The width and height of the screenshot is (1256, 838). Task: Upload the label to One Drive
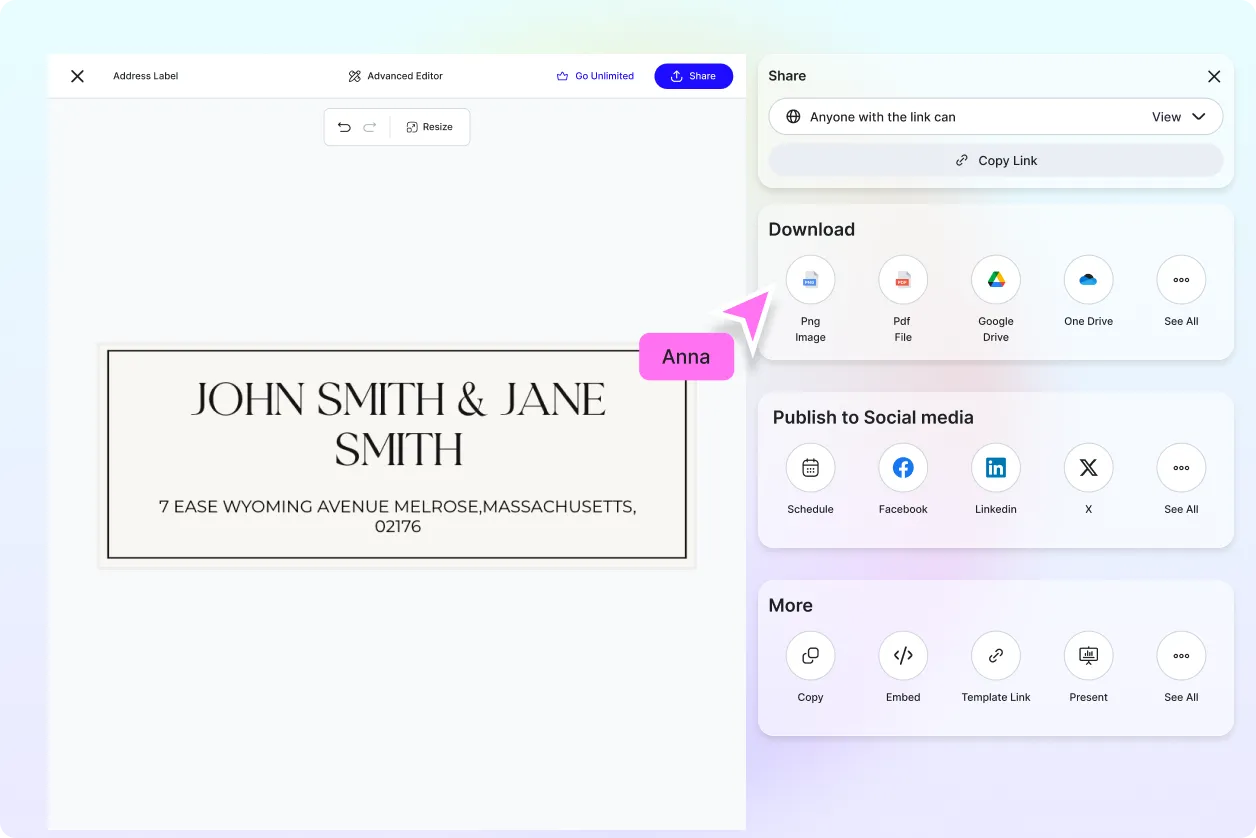click(1088, 280)
